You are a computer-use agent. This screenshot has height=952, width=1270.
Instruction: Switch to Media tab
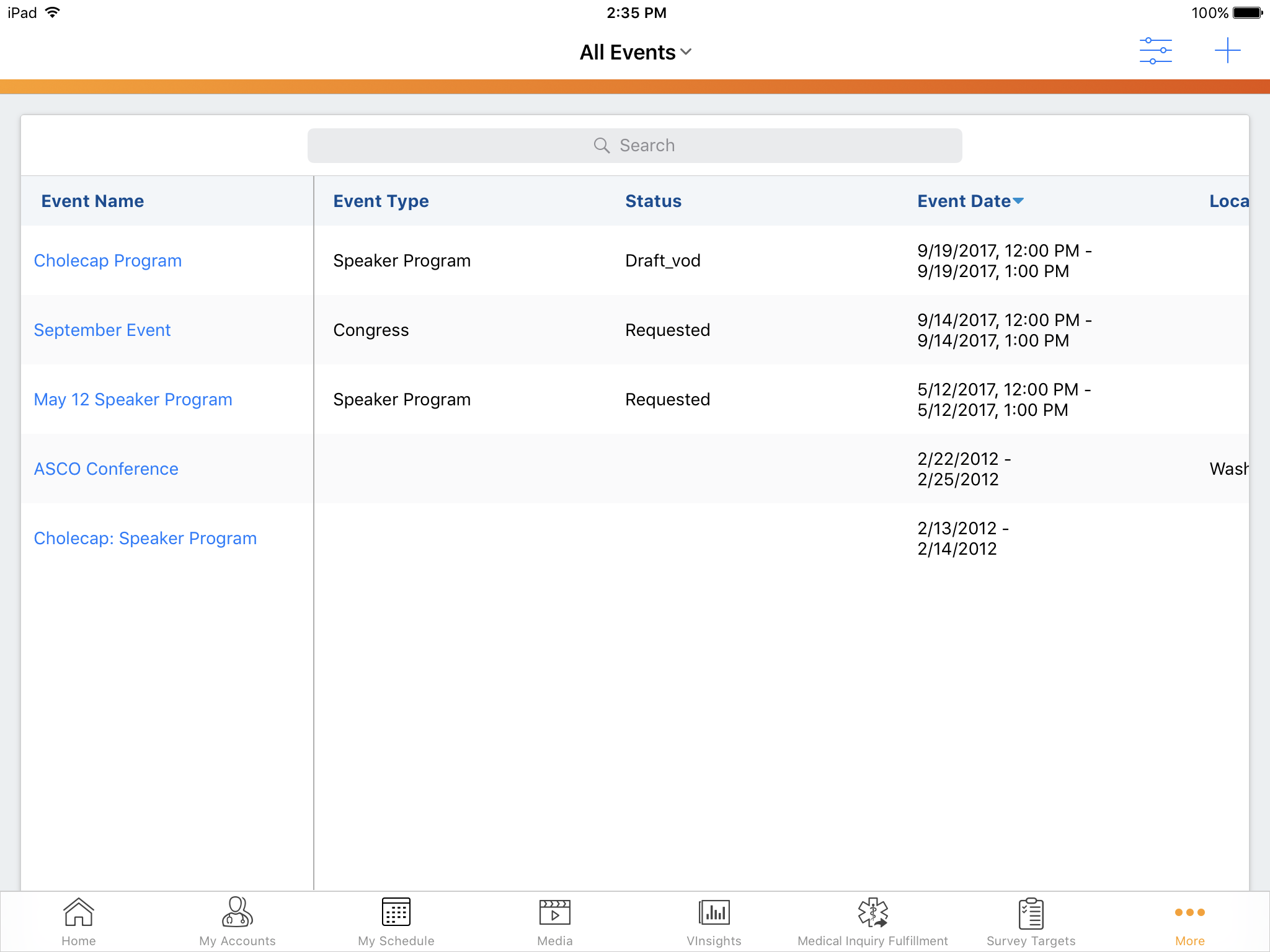click(555, 922)
